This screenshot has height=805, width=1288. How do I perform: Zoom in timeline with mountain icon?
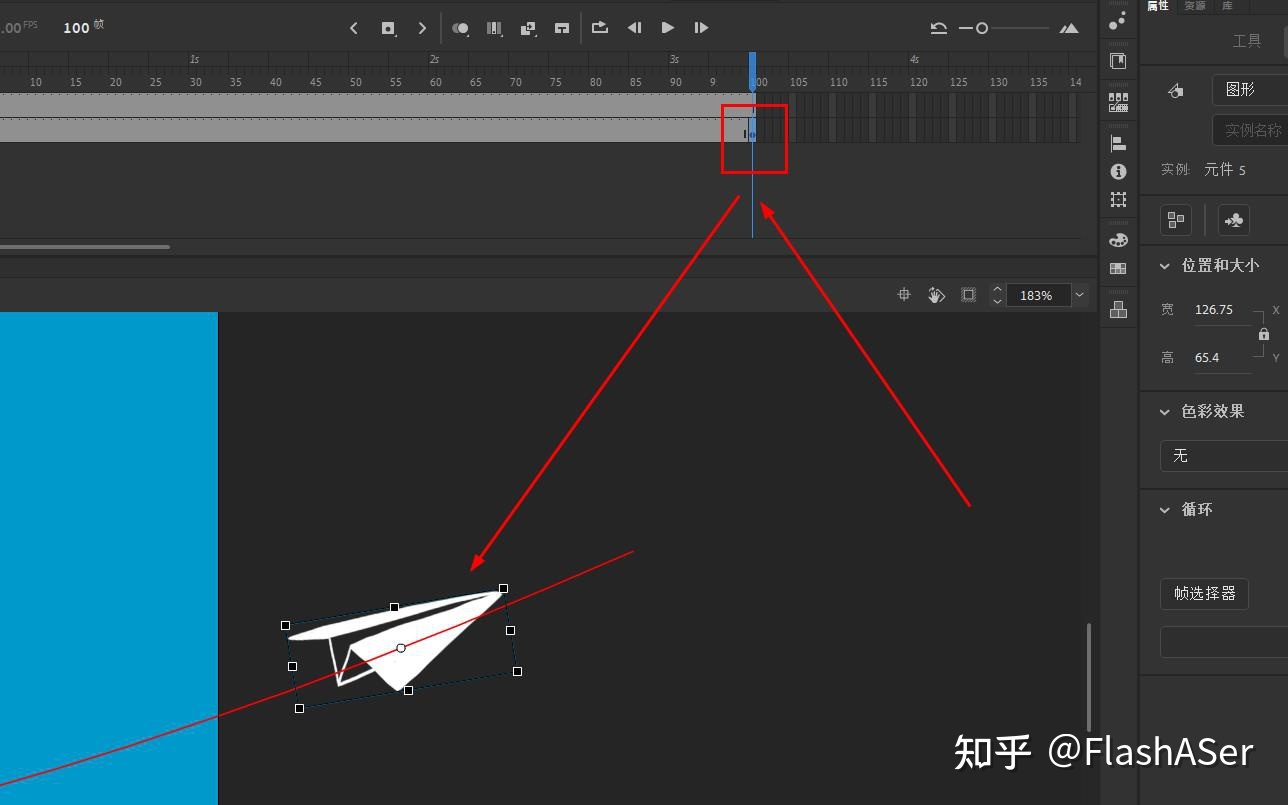click(1069, 28)
